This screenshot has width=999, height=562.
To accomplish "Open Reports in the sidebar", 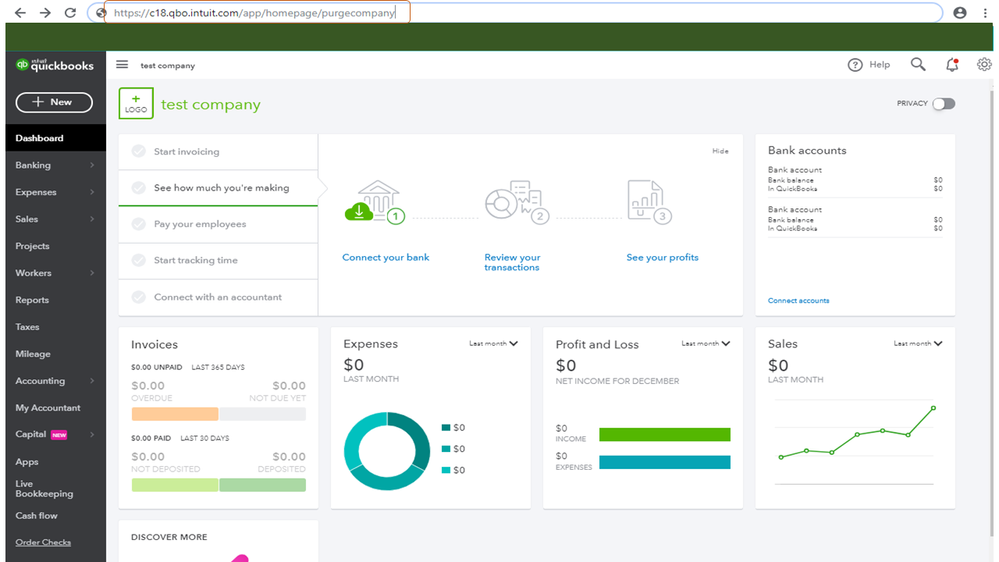I will click(x=32, y=300).
